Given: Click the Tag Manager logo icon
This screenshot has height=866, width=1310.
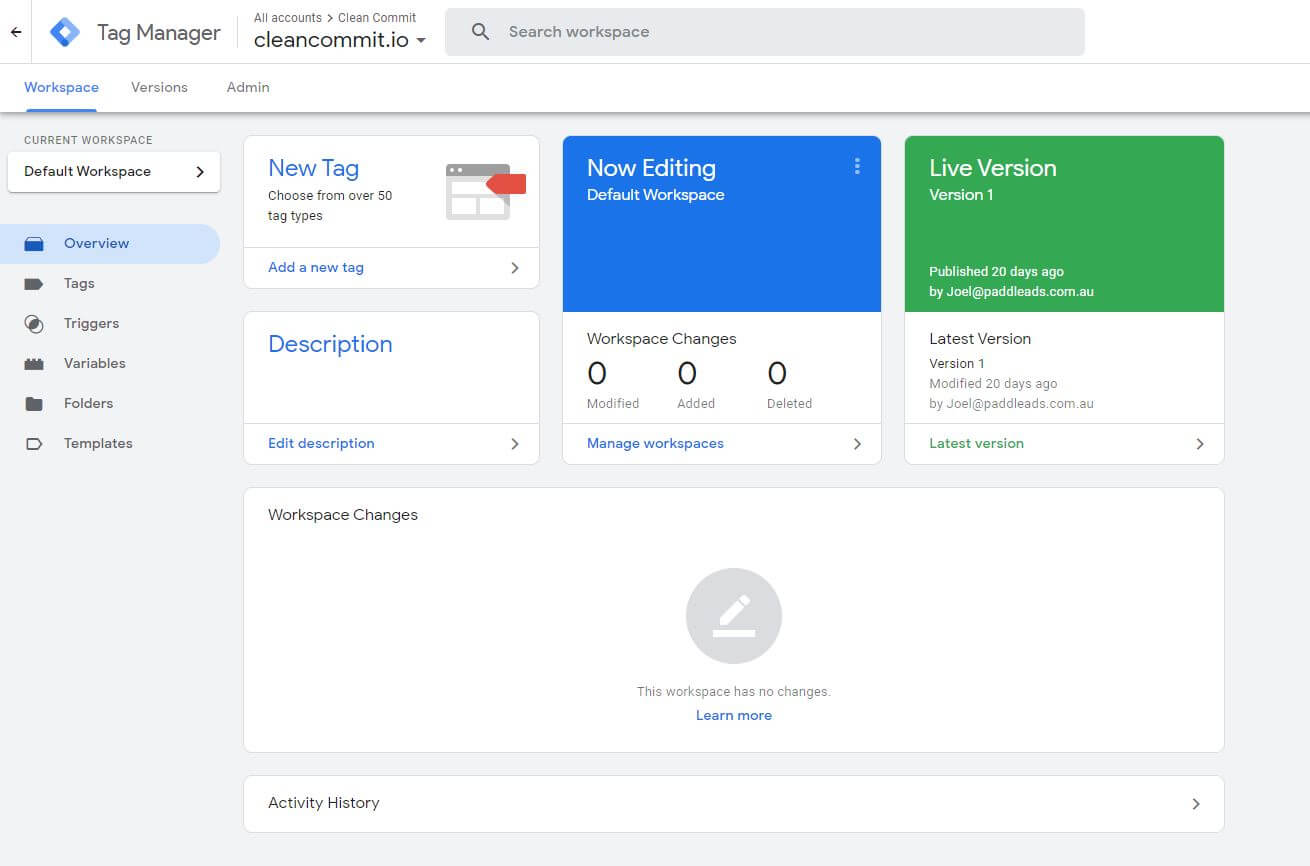Looking at the screenshot, I should click(65, 32).
